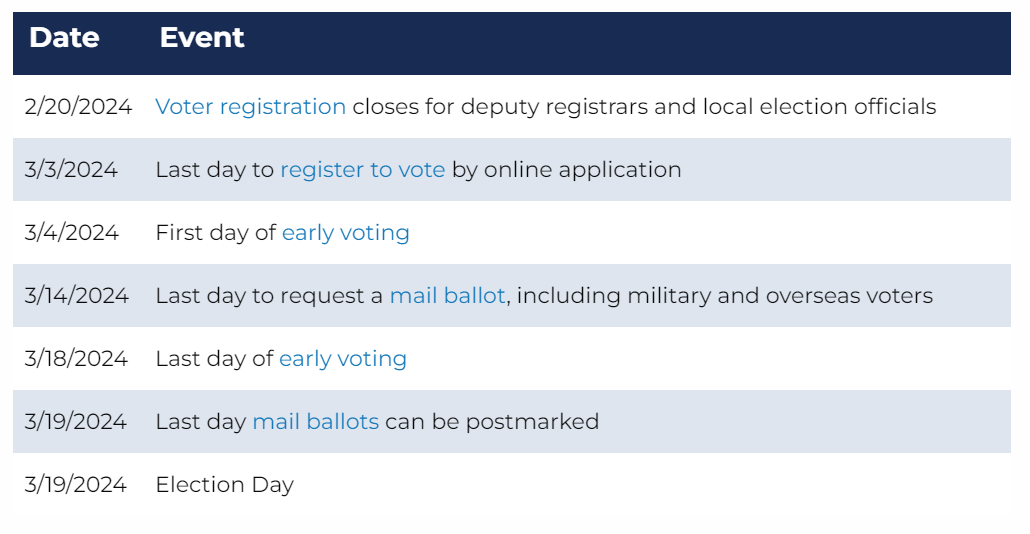Open the Voter registration link

coord(250,107)
